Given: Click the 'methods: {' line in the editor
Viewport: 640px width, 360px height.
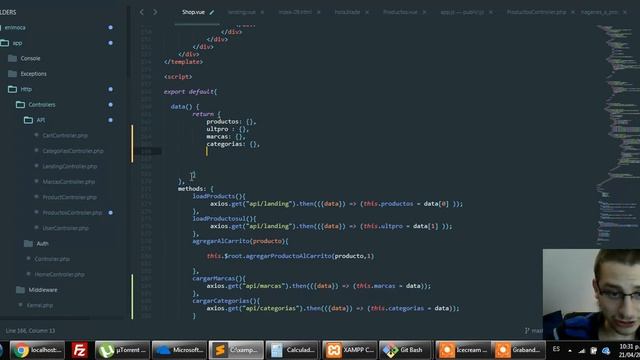Looking at the screenshot, I should coord(196,189).
